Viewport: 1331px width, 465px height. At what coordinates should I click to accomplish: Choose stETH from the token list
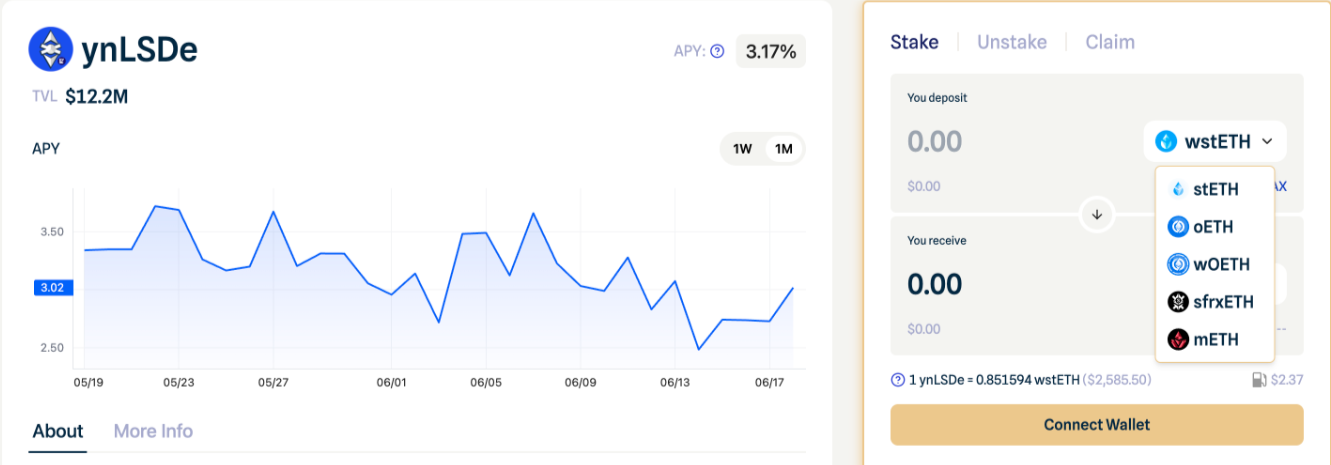pos(1214,189)
